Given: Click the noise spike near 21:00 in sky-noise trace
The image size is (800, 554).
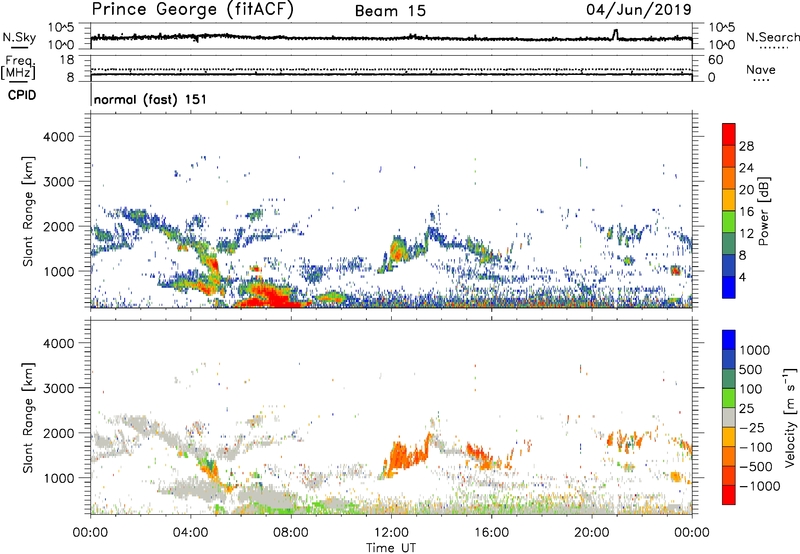Looking at the screenshot, I should [x=615, y=34].
